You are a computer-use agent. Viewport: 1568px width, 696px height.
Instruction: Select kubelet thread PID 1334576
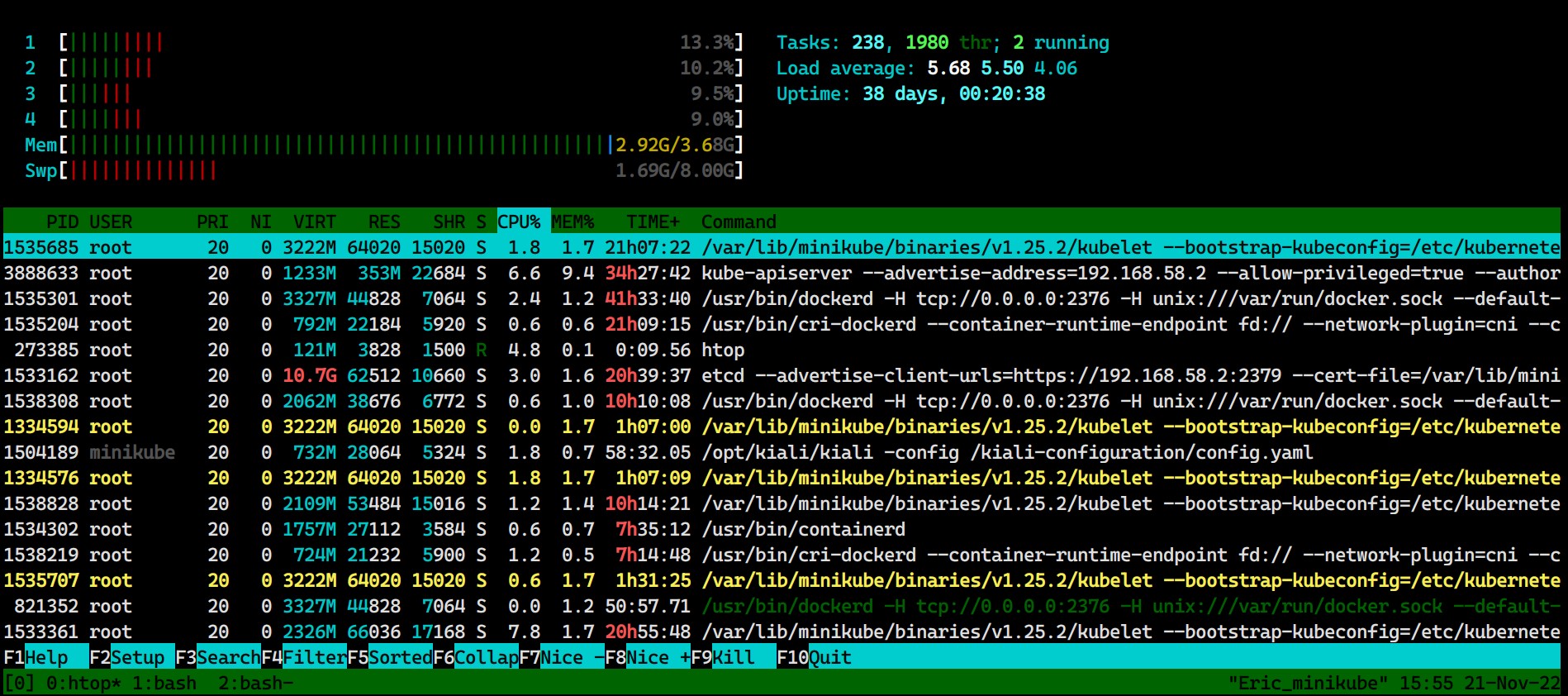(x=782, y=478)
